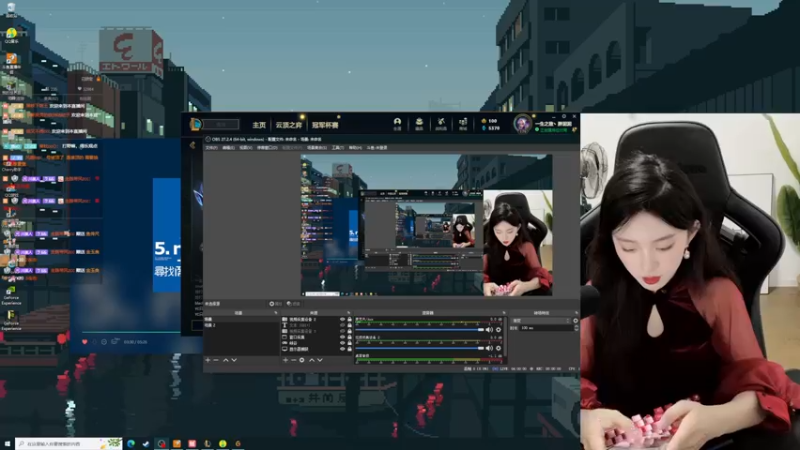
Task: Add a new source with plus icon
Action: pyautogui.click(x=285, y=360)
